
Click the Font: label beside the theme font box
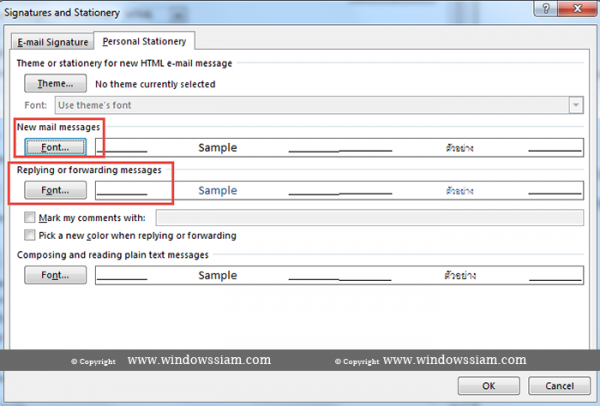click(x=36, y=105)
